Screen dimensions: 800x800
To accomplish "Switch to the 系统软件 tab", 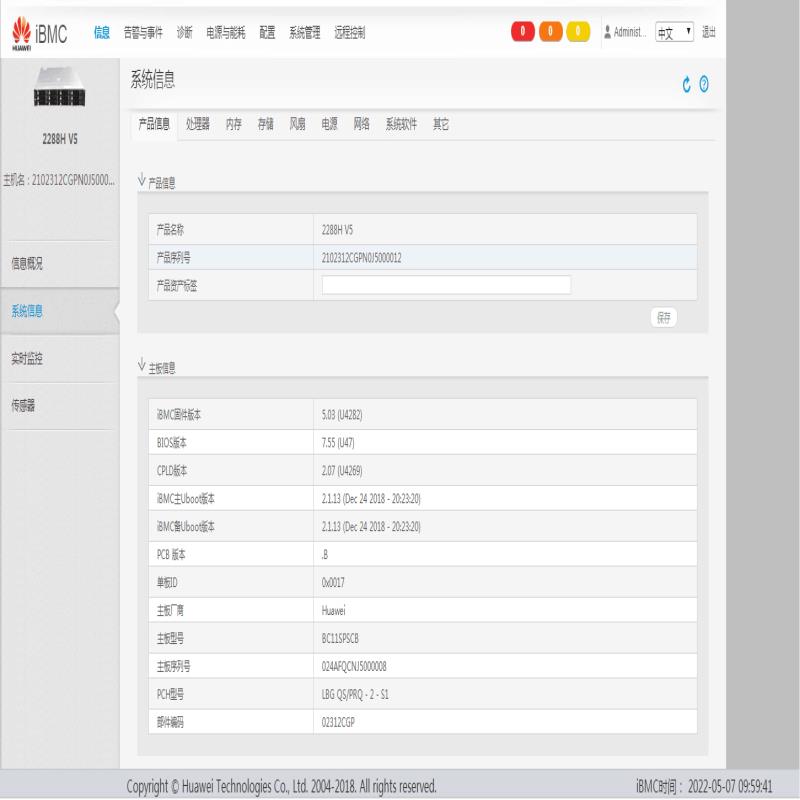I will (x=401, y=124).
